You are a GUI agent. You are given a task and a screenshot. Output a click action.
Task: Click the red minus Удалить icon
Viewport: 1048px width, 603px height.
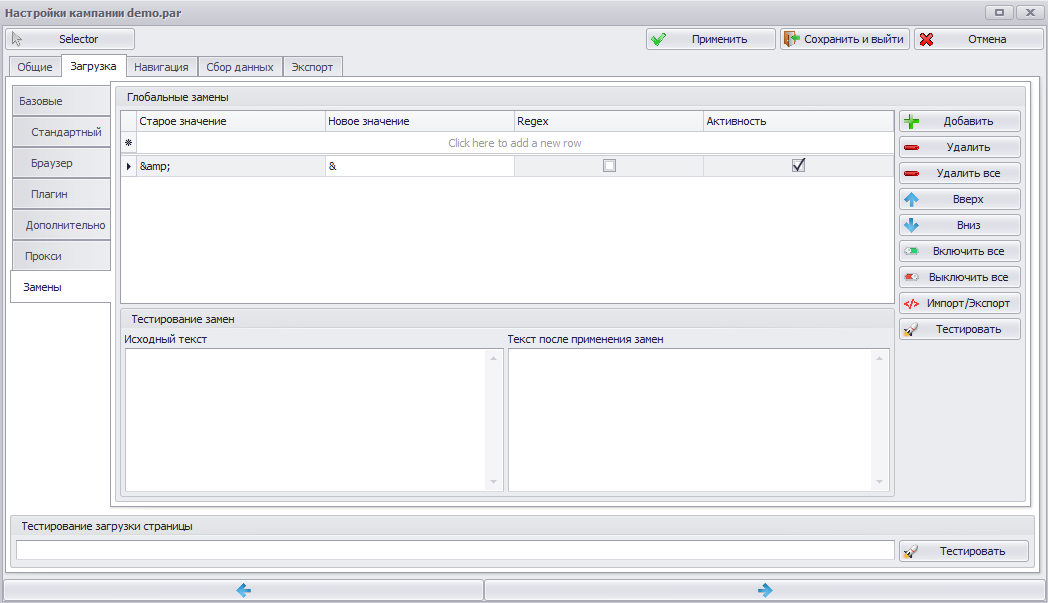pyautogui.click(x=912, y=148)
